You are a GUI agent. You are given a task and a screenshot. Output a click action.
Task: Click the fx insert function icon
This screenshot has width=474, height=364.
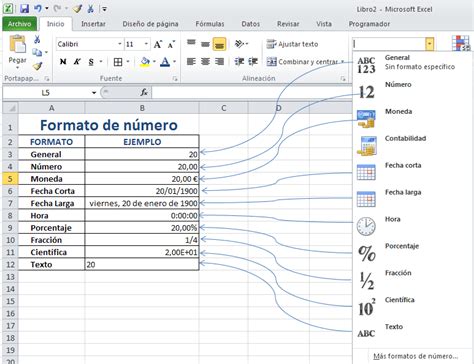(144, 92)
